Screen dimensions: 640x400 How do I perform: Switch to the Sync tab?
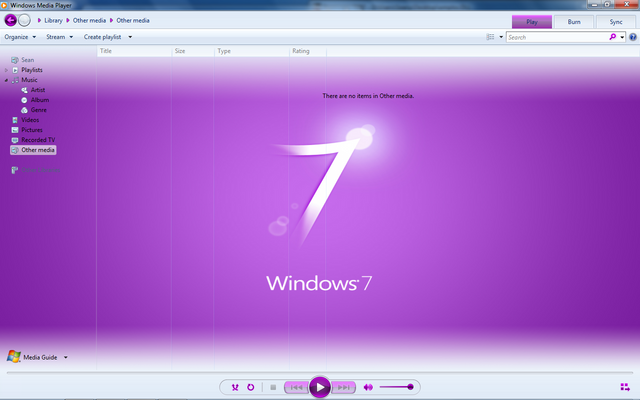pyautogui.click(x=616, y=22)
